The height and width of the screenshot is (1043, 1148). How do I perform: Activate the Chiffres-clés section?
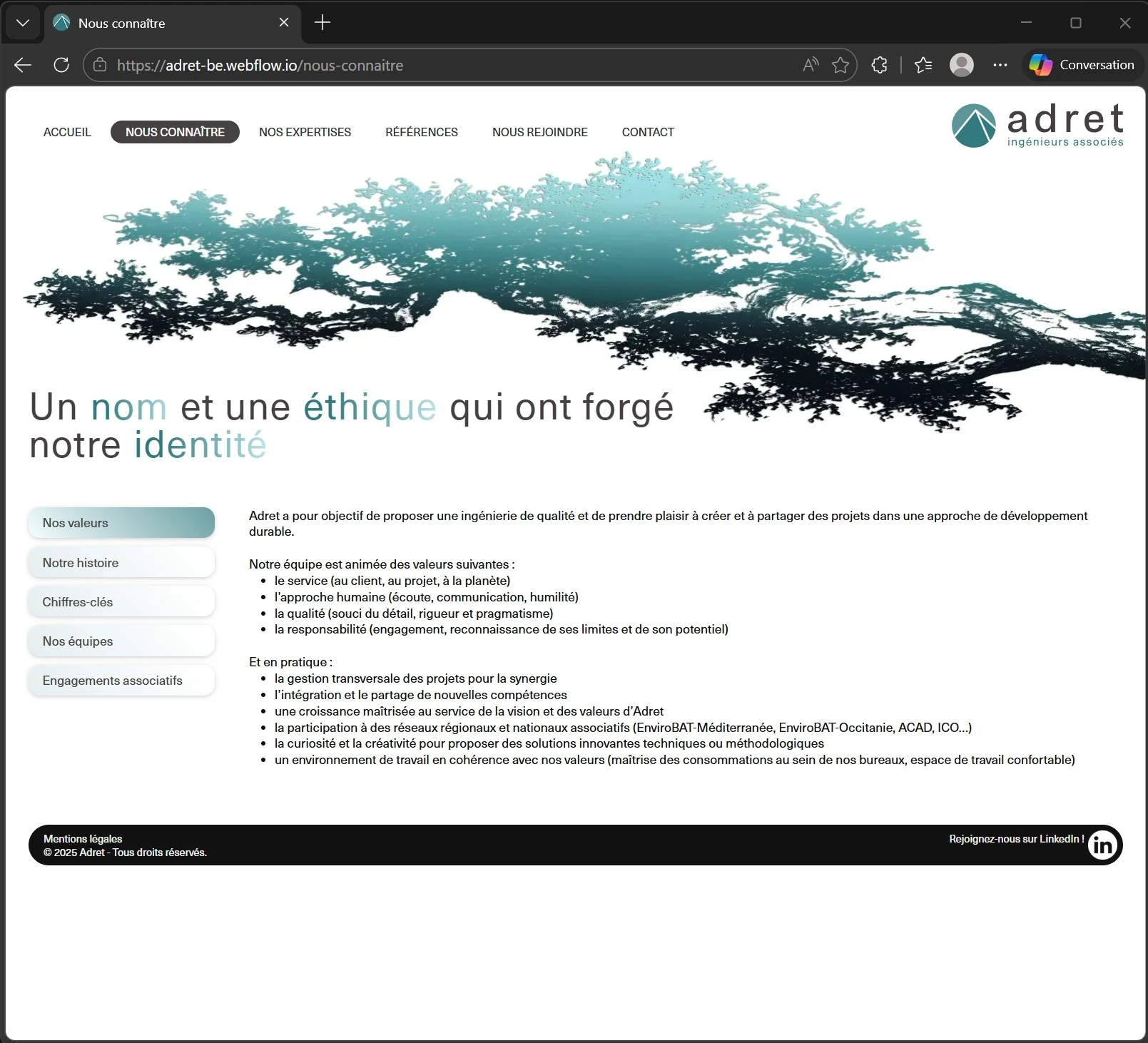(121, 601)
